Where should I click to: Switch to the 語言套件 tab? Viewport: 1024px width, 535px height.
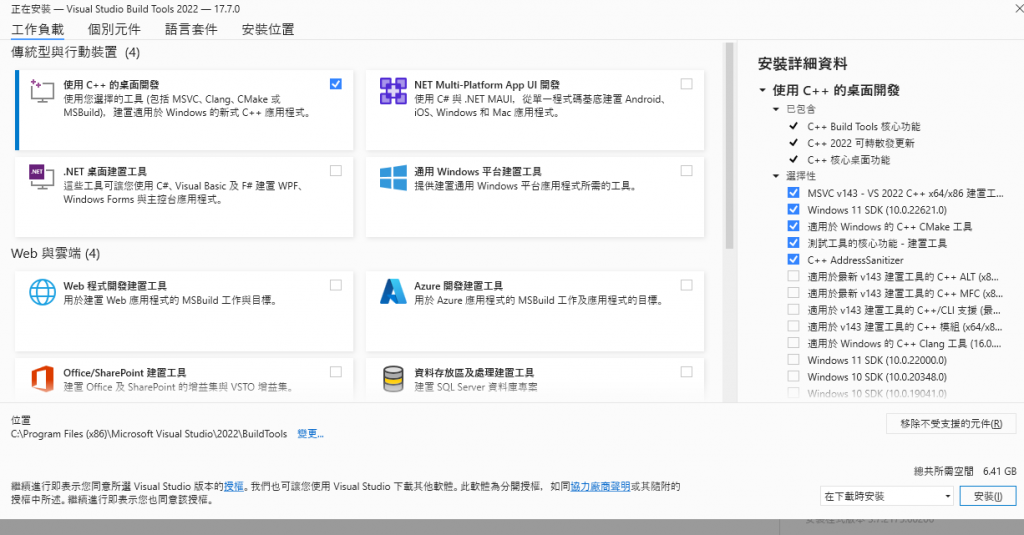[191, 29]
